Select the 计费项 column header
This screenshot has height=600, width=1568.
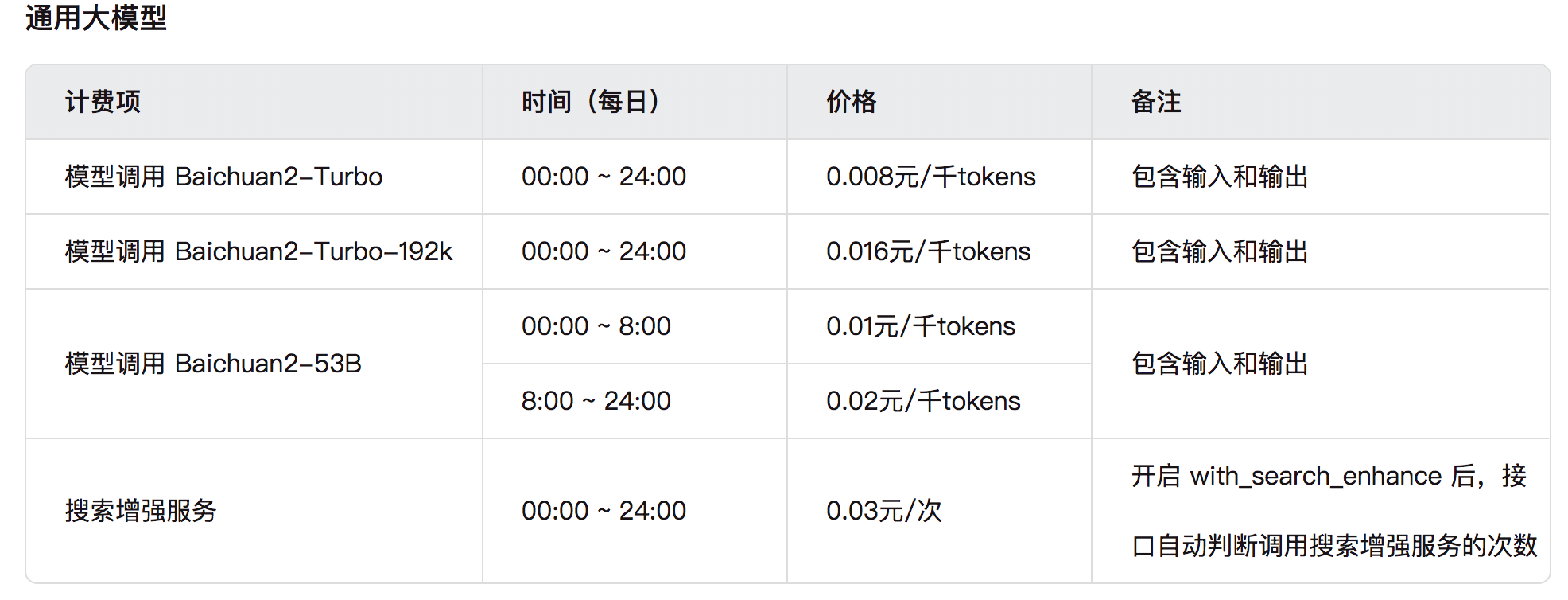tap(103, 102)
